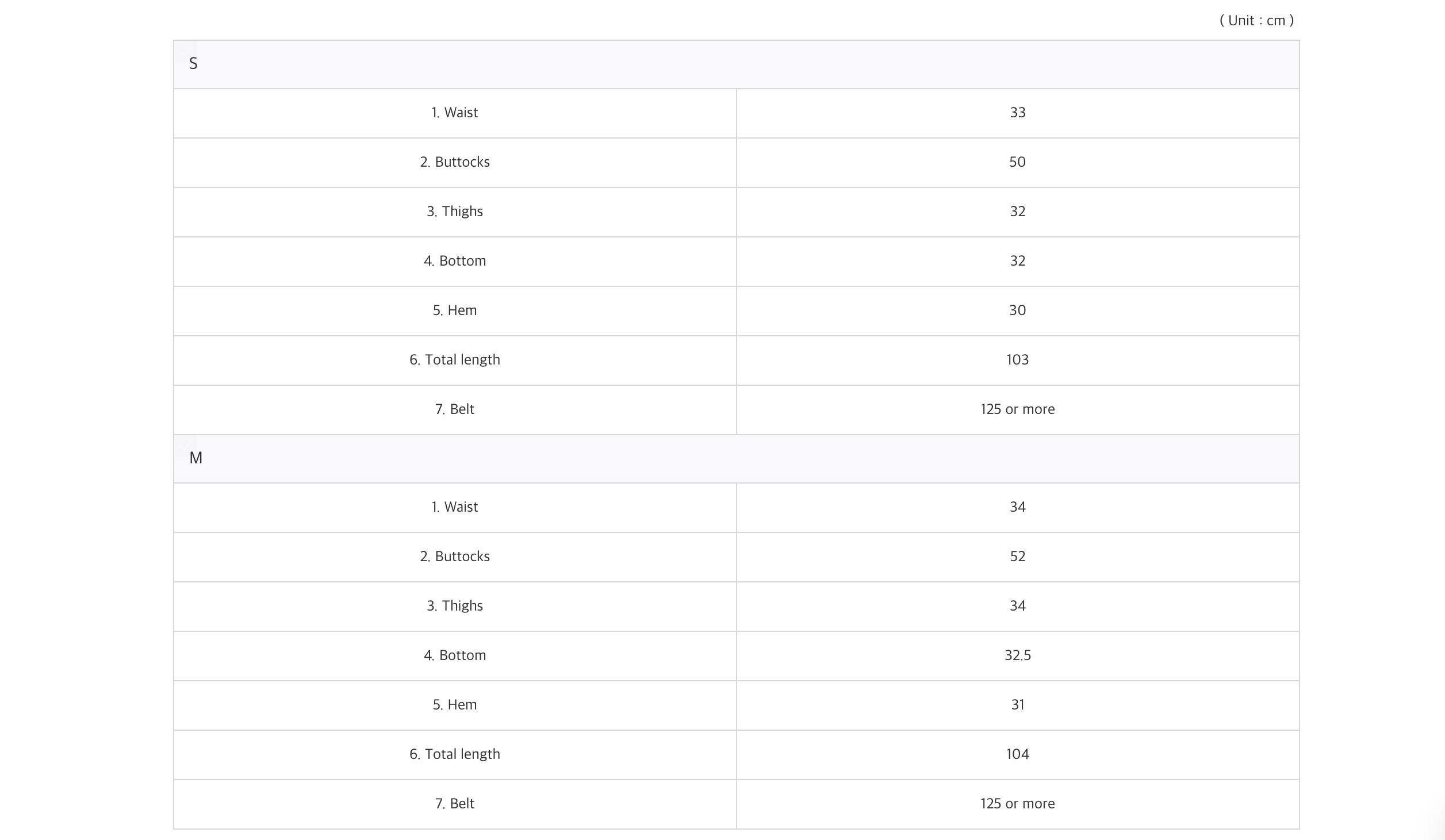The width and height of the screenshot is (1445, 840).
Task: Click the Bottom label under size S
Action: [455, 261]
